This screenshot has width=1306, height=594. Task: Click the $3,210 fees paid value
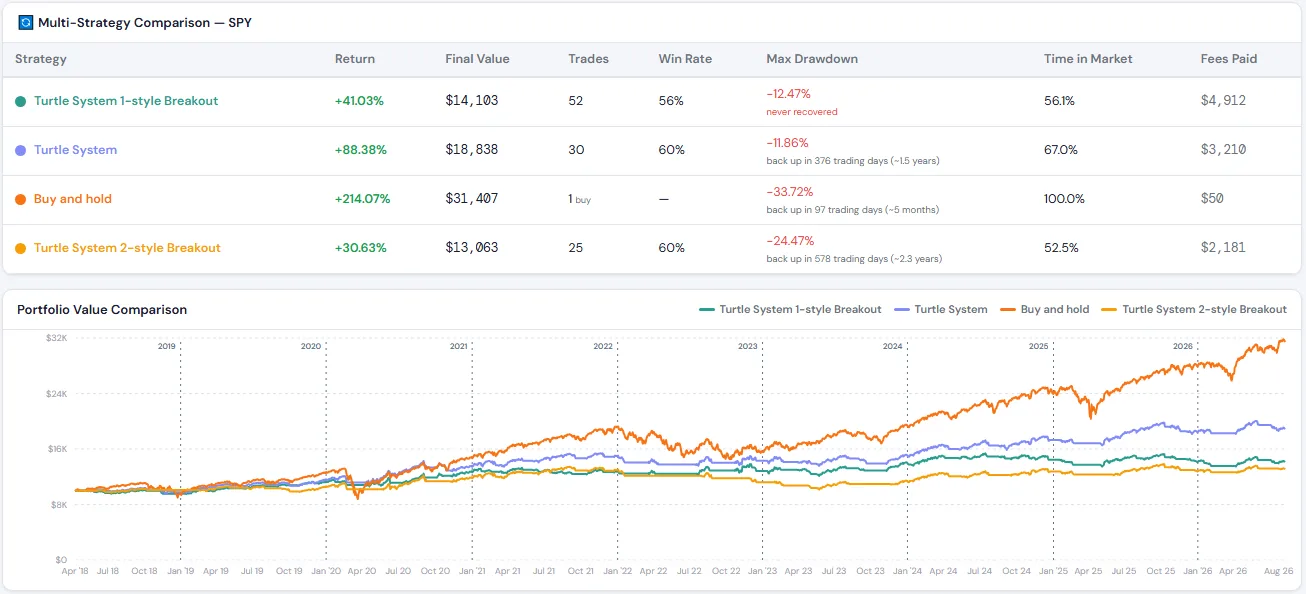[x=1224, y=150]
